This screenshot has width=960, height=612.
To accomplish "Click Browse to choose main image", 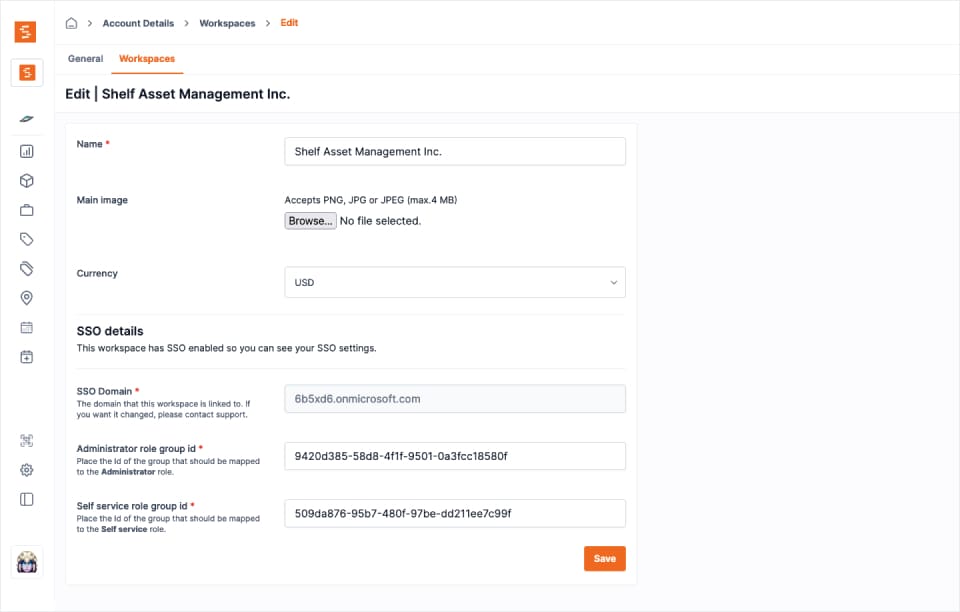I will click(310, 221).
